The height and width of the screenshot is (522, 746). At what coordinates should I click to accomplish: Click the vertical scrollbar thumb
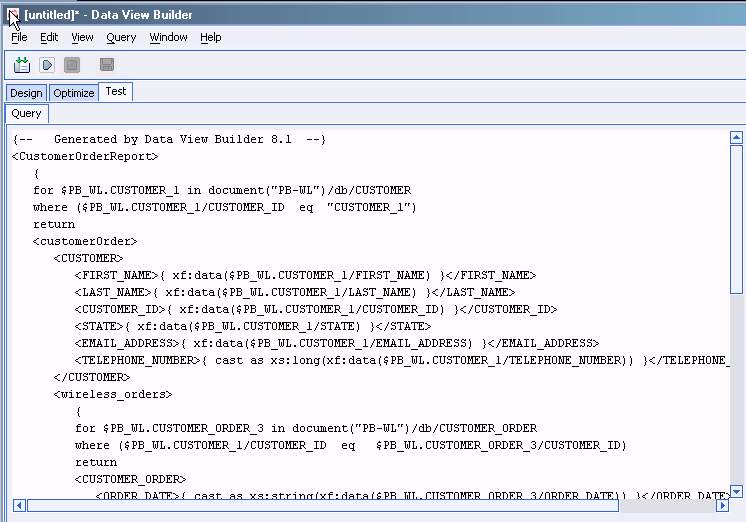coord(736,219)
